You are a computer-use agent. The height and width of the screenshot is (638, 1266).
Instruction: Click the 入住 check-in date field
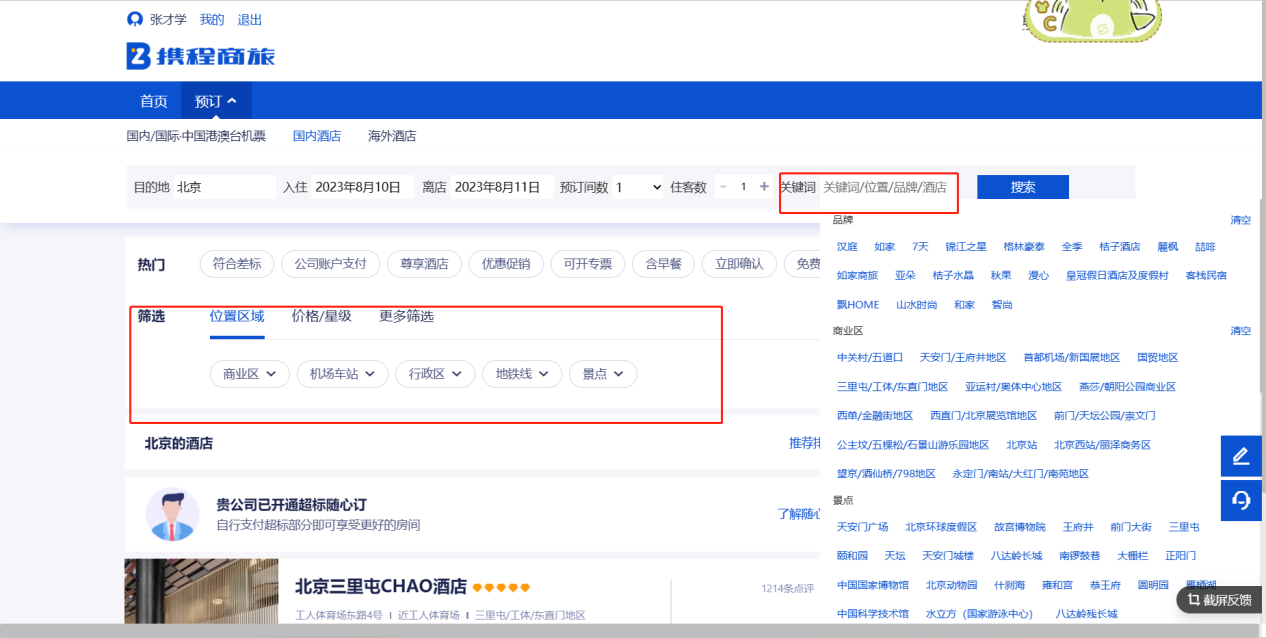point(362,187)
